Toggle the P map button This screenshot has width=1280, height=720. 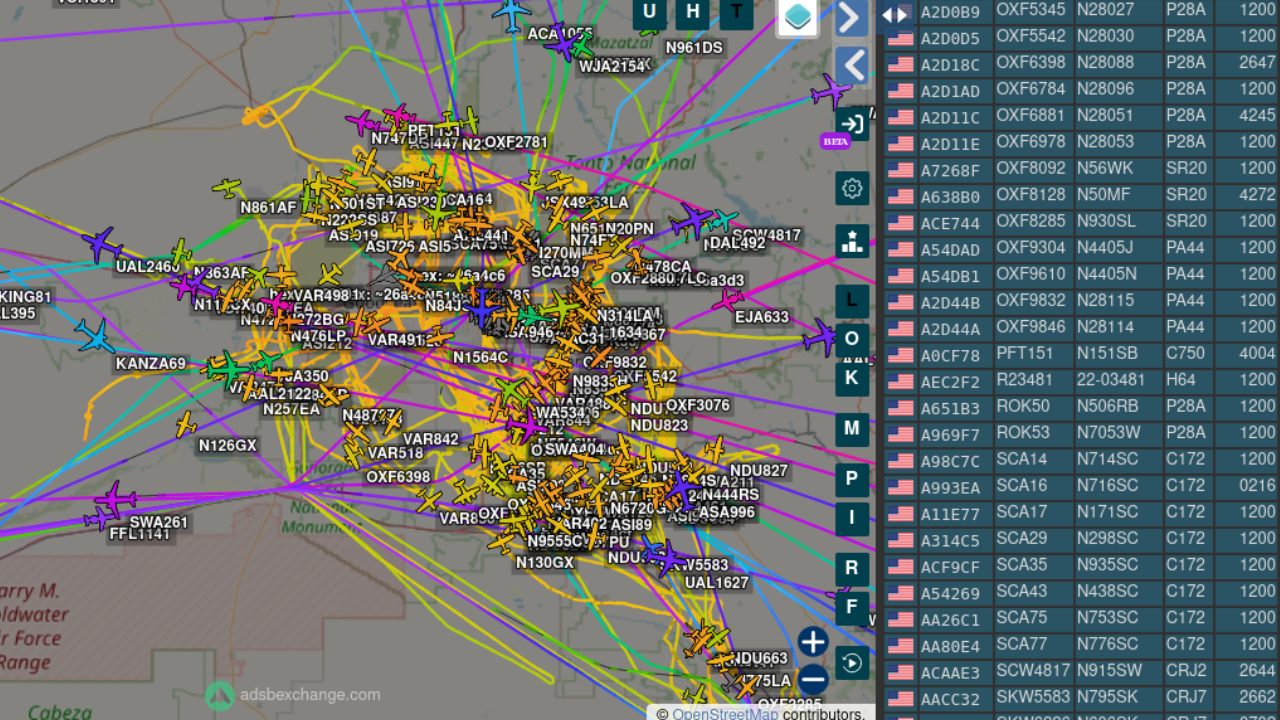pyautogui.click(x=852, y=479)
